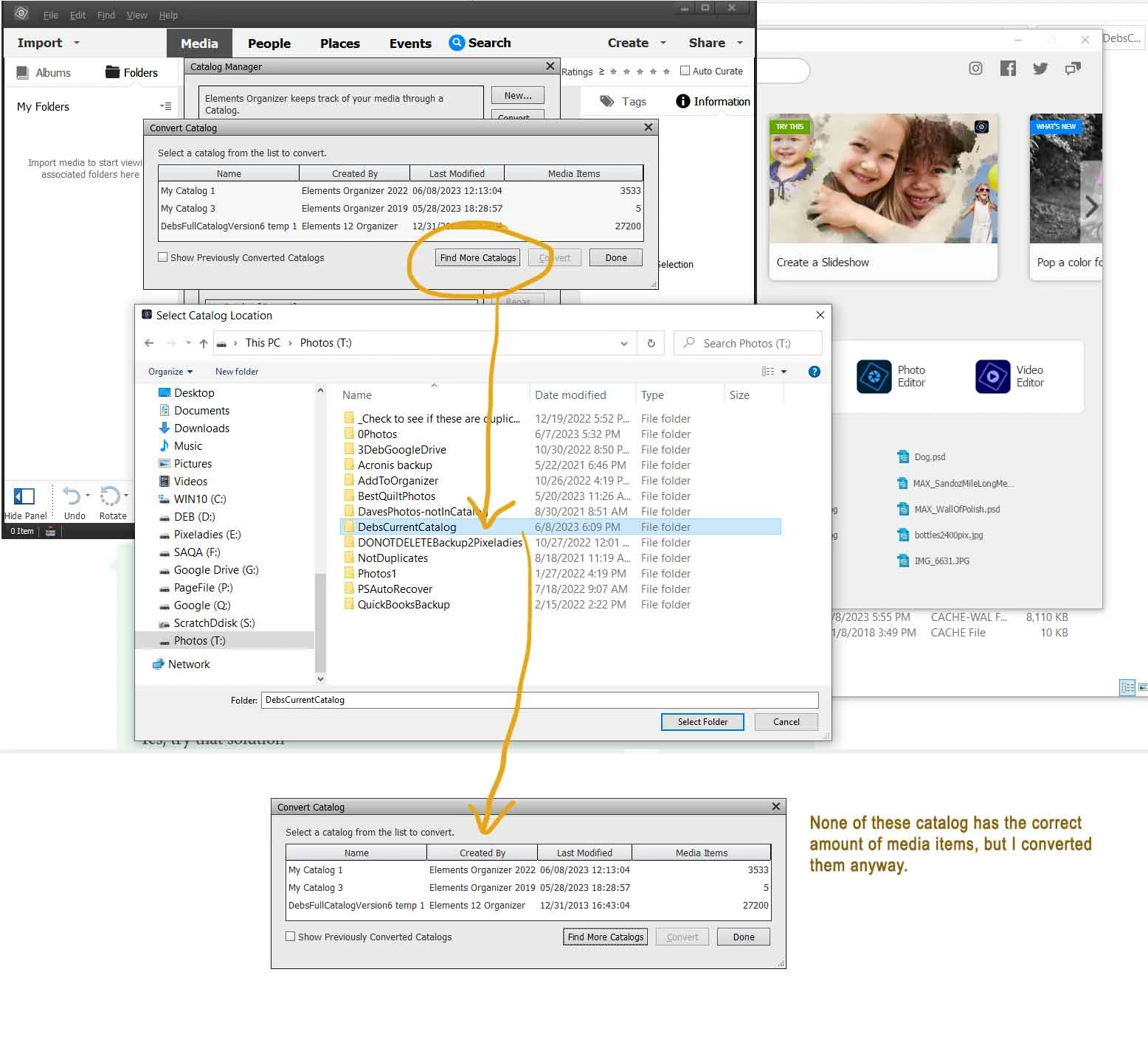Enable the Auto Curate checkbox

[685, 71]
